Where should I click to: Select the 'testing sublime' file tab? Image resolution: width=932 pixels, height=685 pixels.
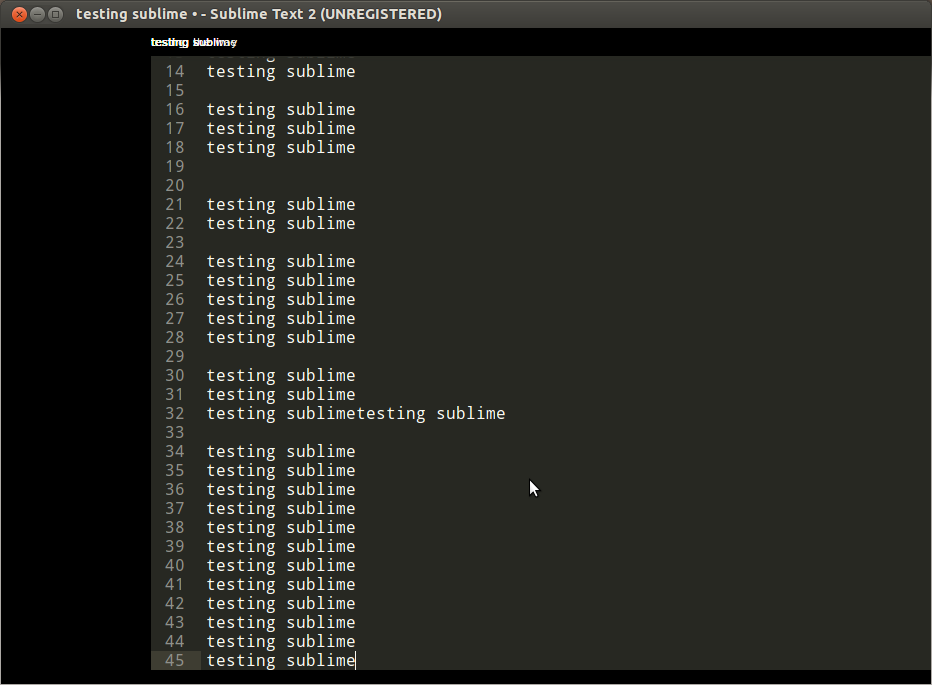pyautogui.click(x=193, y=42)
